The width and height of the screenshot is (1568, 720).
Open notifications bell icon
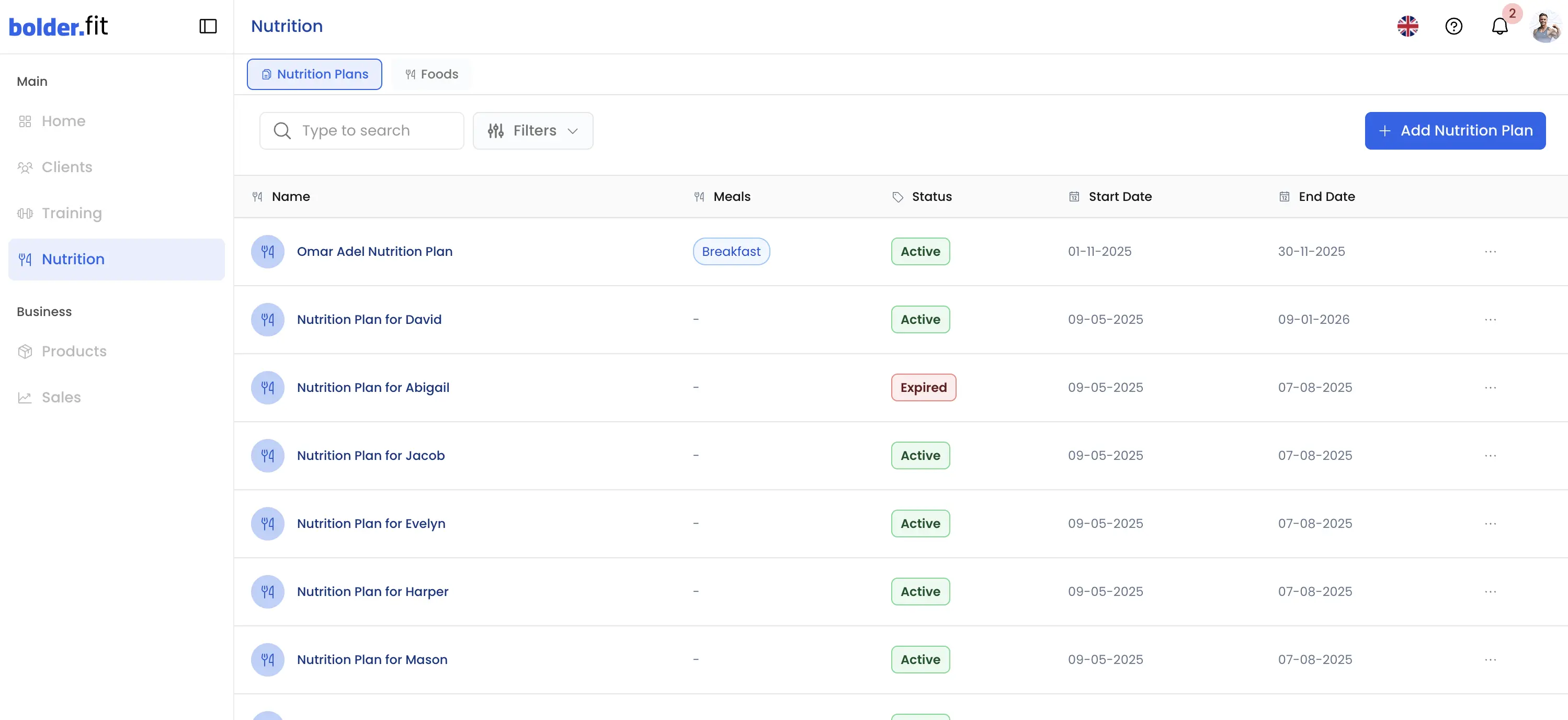tap(1500, 26)
